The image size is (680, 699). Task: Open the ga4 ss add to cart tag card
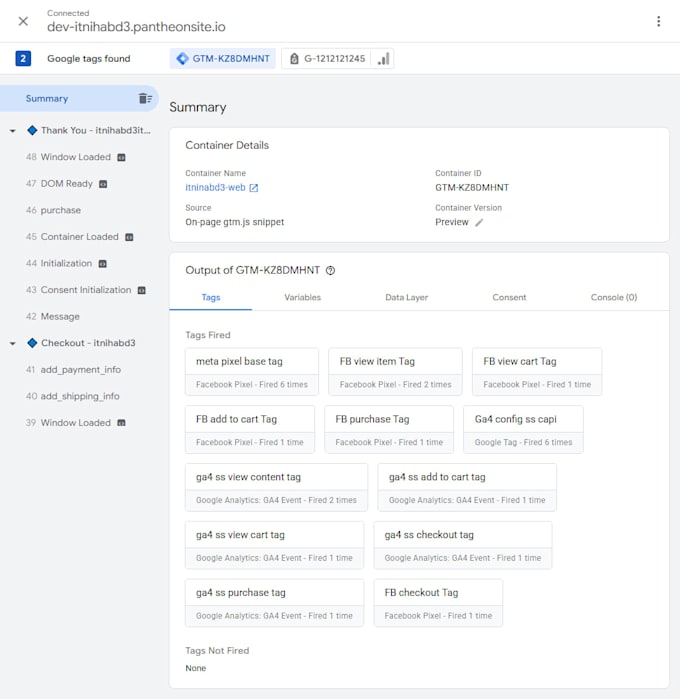point(467,487)
